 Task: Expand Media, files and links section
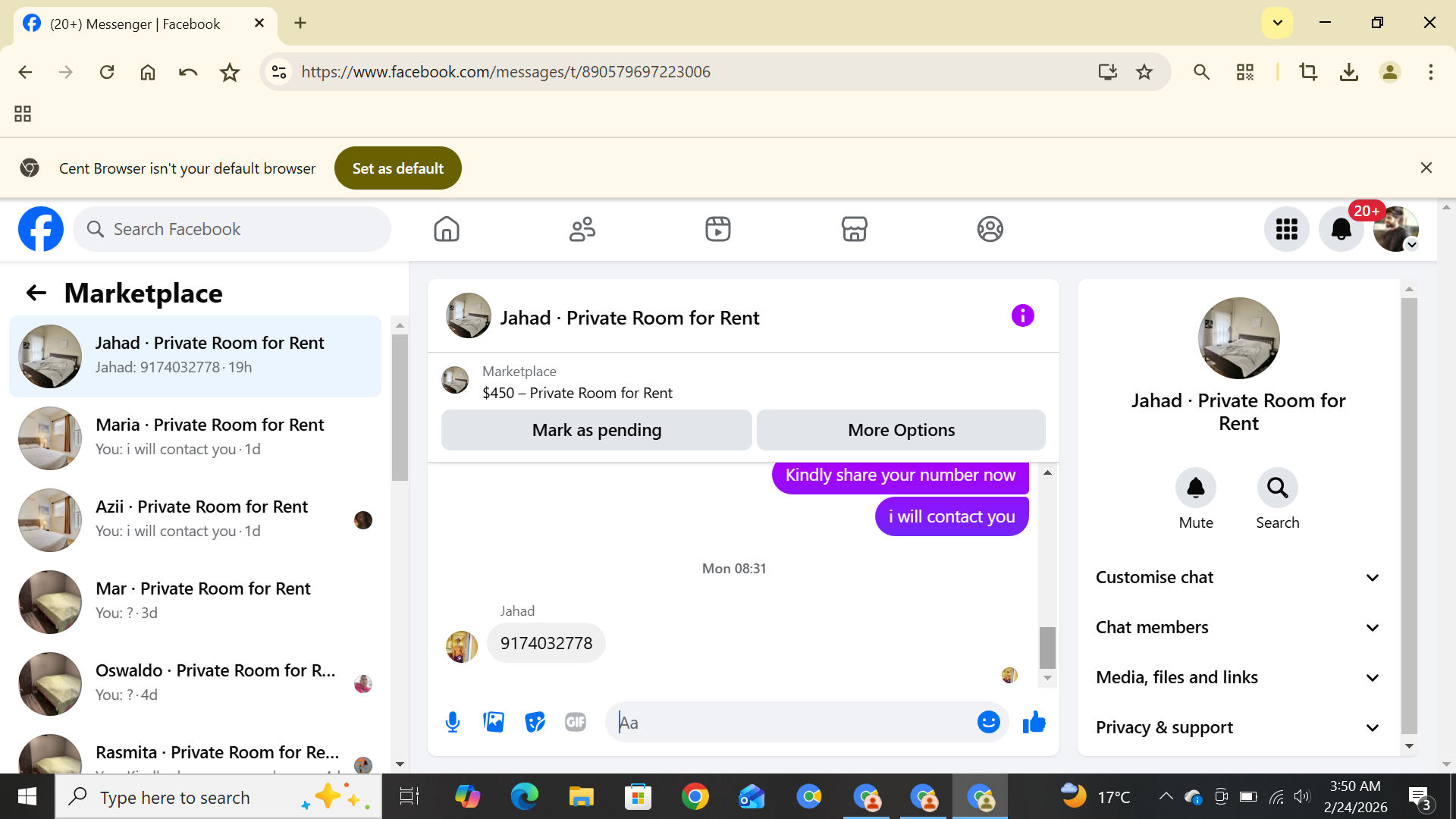coord(1238,678)
